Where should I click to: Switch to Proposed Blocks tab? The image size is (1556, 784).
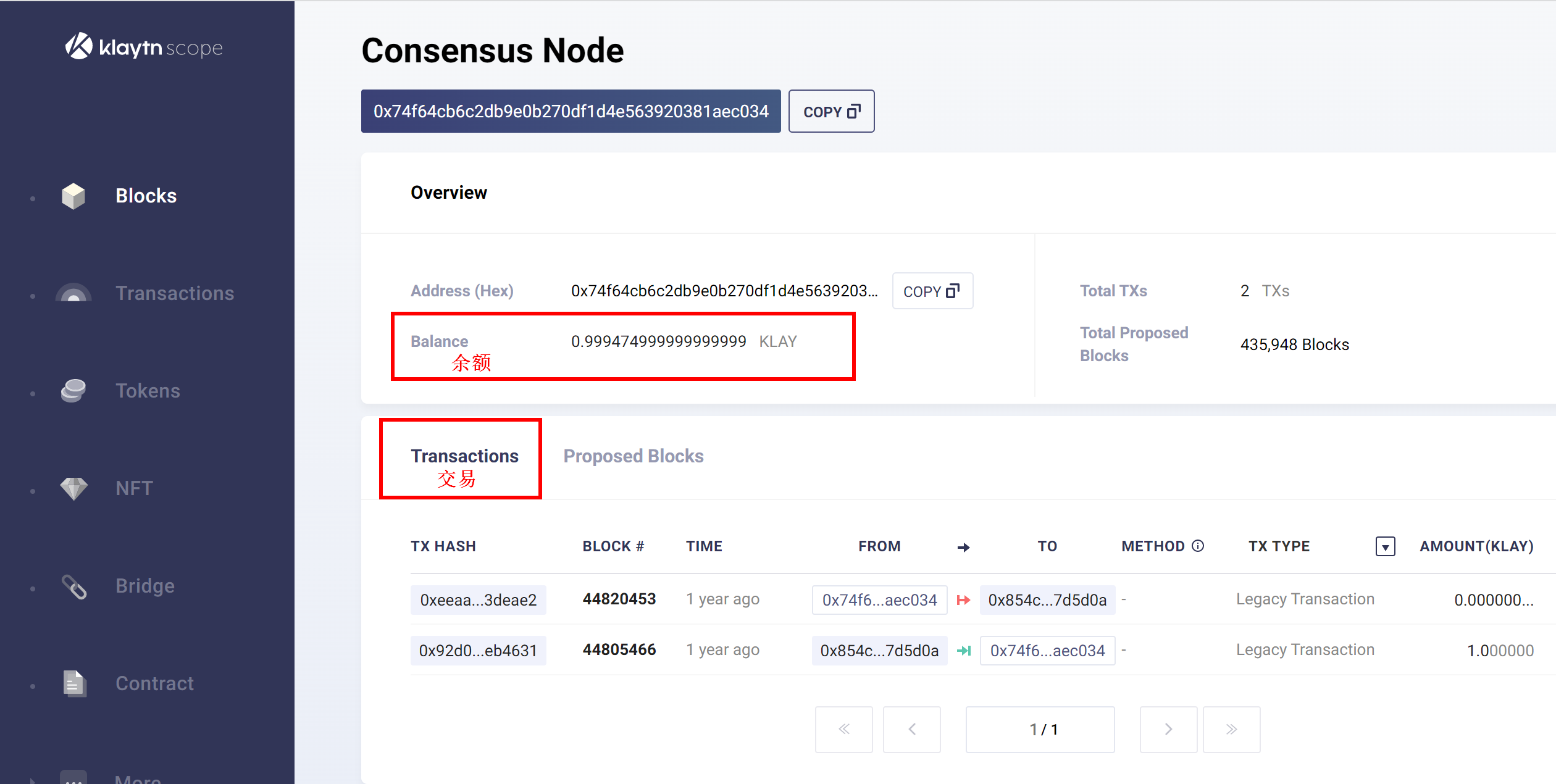pyautogui.click(x=633, y=456)
